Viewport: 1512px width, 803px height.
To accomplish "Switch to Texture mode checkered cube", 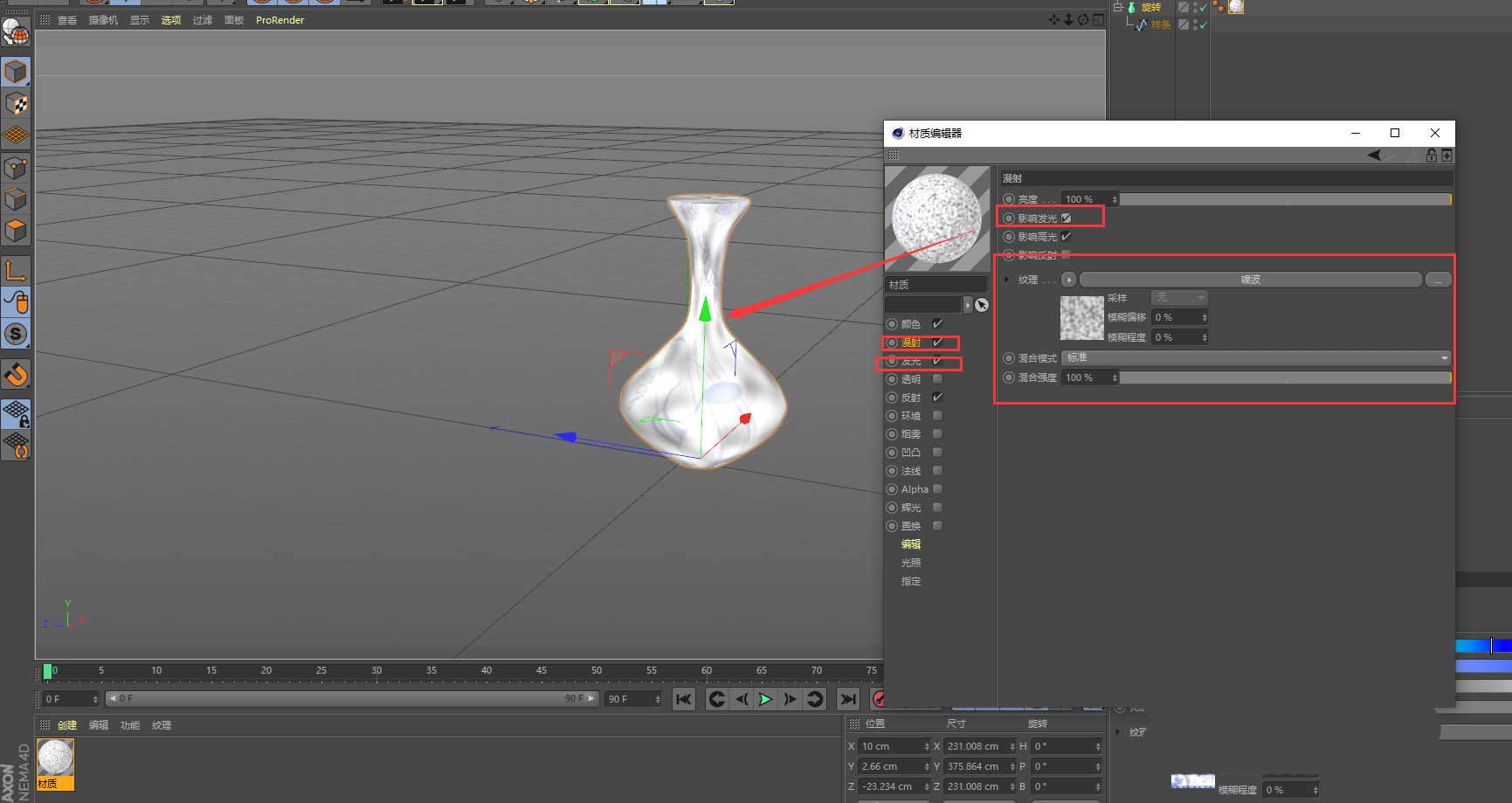I will click(x=16, y=104).
